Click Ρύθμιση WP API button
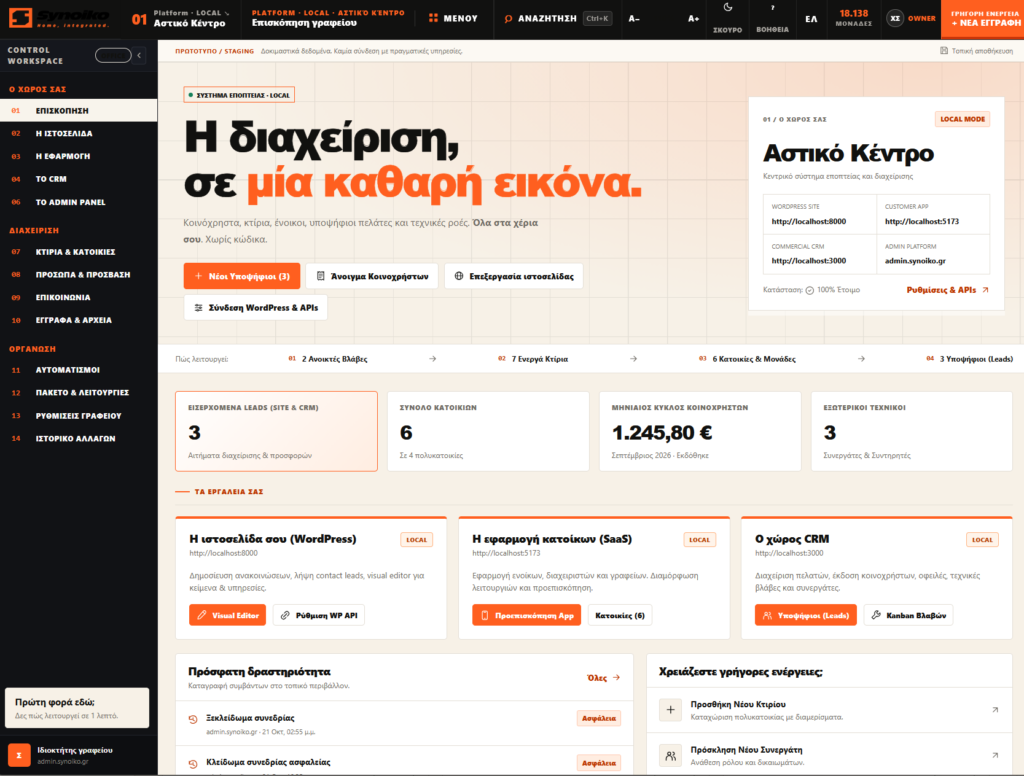 [319, 615]
